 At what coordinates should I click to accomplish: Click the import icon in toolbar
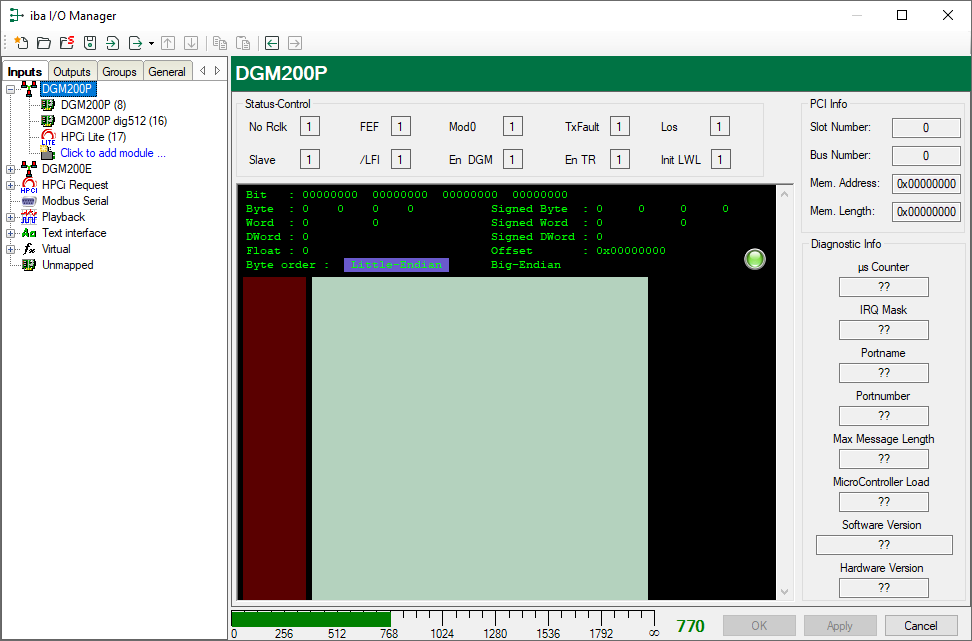pyautogui.click(x=112, y=43)
